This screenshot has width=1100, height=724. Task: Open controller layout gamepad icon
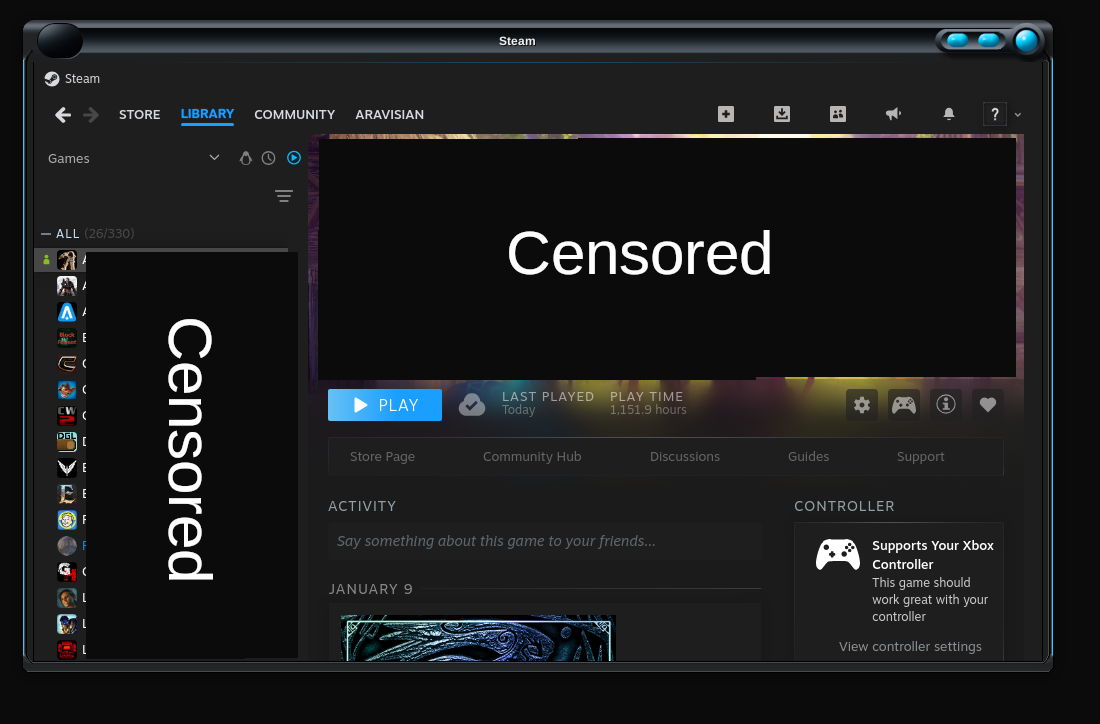[x=904, y=405]
